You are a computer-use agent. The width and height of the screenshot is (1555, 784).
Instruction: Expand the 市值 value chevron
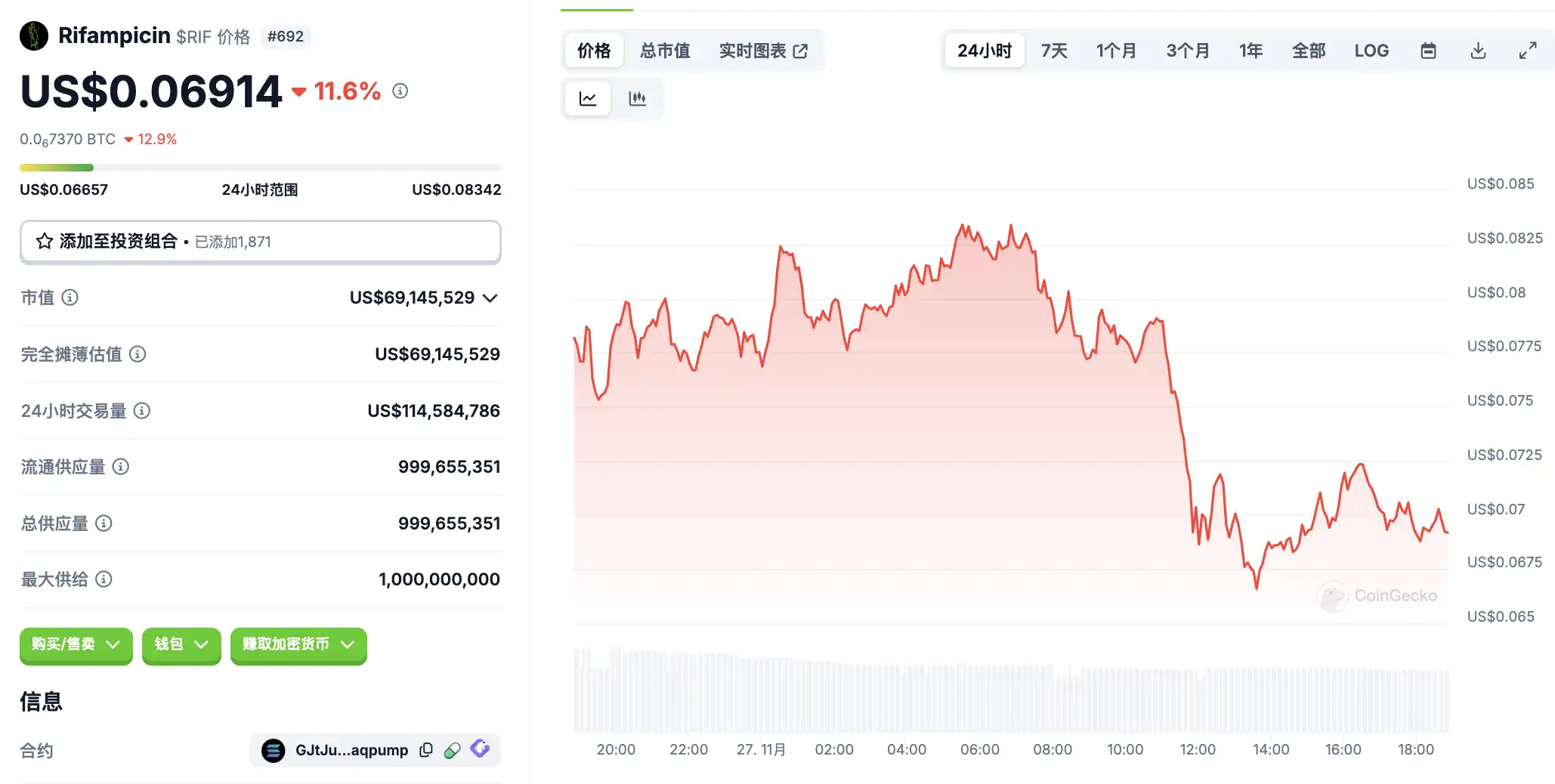click(490, 298)
